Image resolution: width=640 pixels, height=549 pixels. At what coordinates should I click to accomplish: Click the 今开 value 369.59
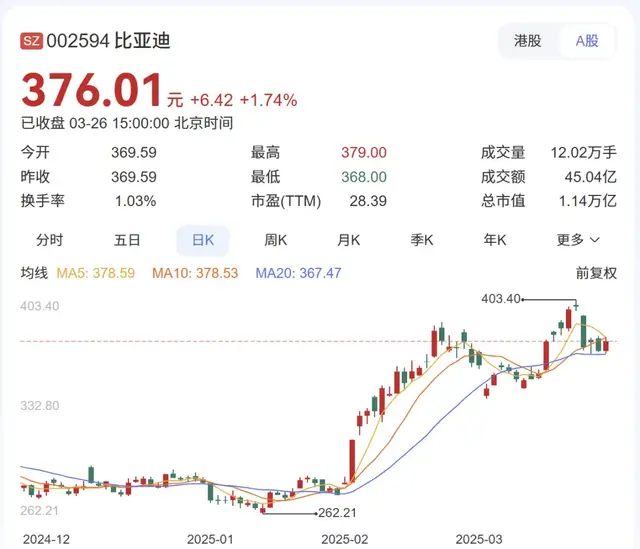pos(134,153)
